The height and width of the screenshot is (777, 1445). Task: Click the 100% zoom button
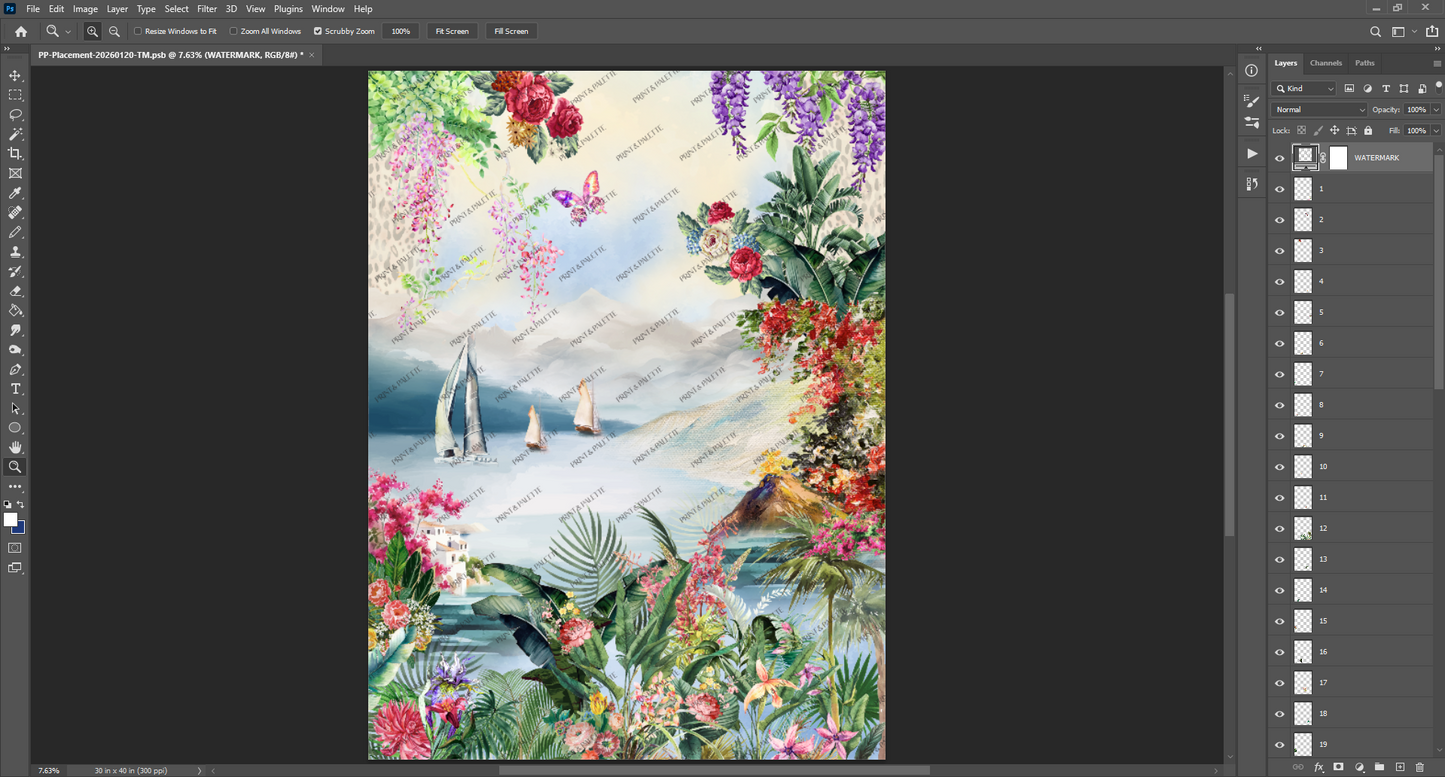tap(401, 31)
